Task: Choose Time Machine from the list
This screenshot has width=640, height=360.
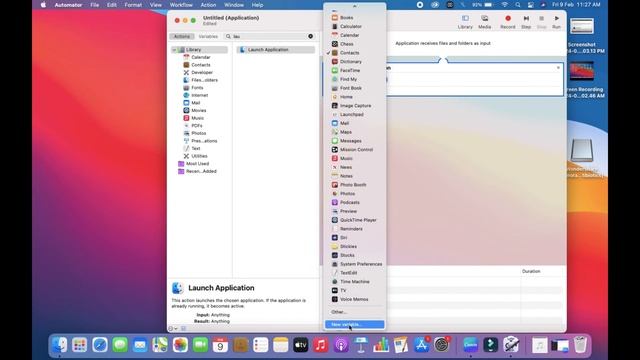Action: pos(355,282)
